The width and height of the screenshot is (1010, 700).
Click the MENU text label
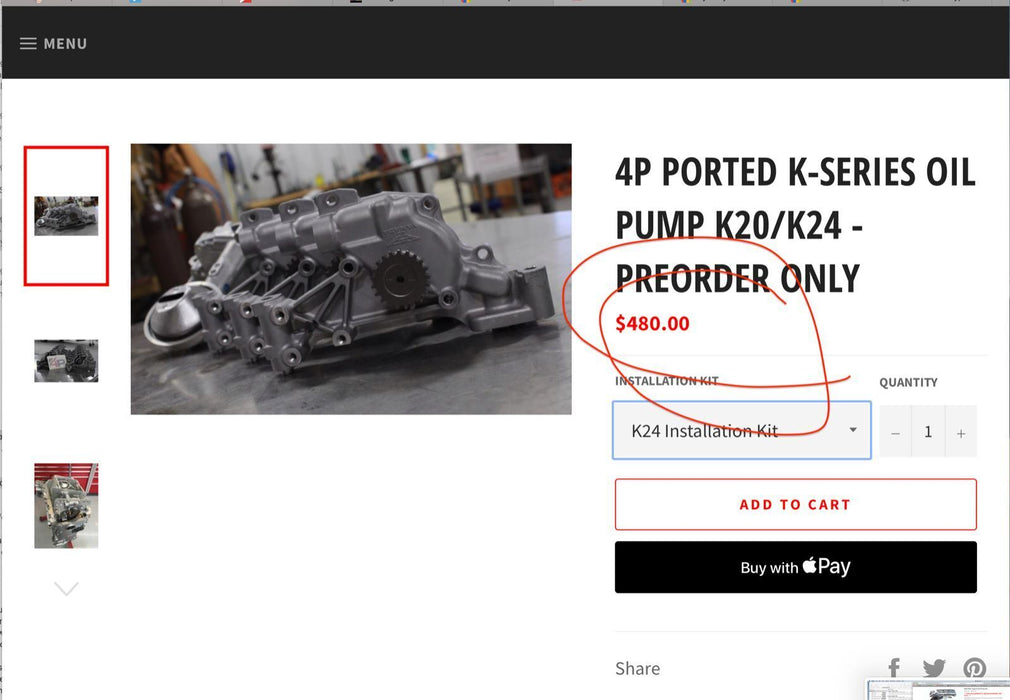click(x=65, y=44)
